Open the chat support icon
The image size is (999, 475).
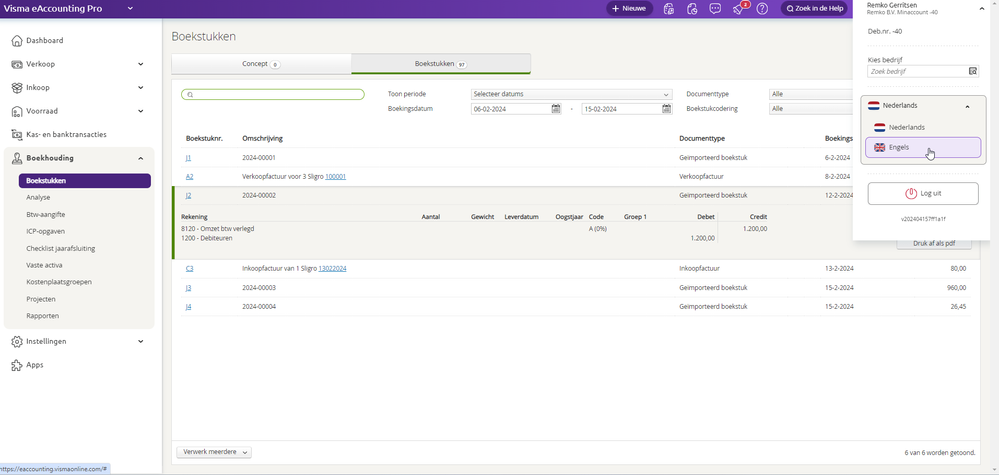[x=715, y=9]
